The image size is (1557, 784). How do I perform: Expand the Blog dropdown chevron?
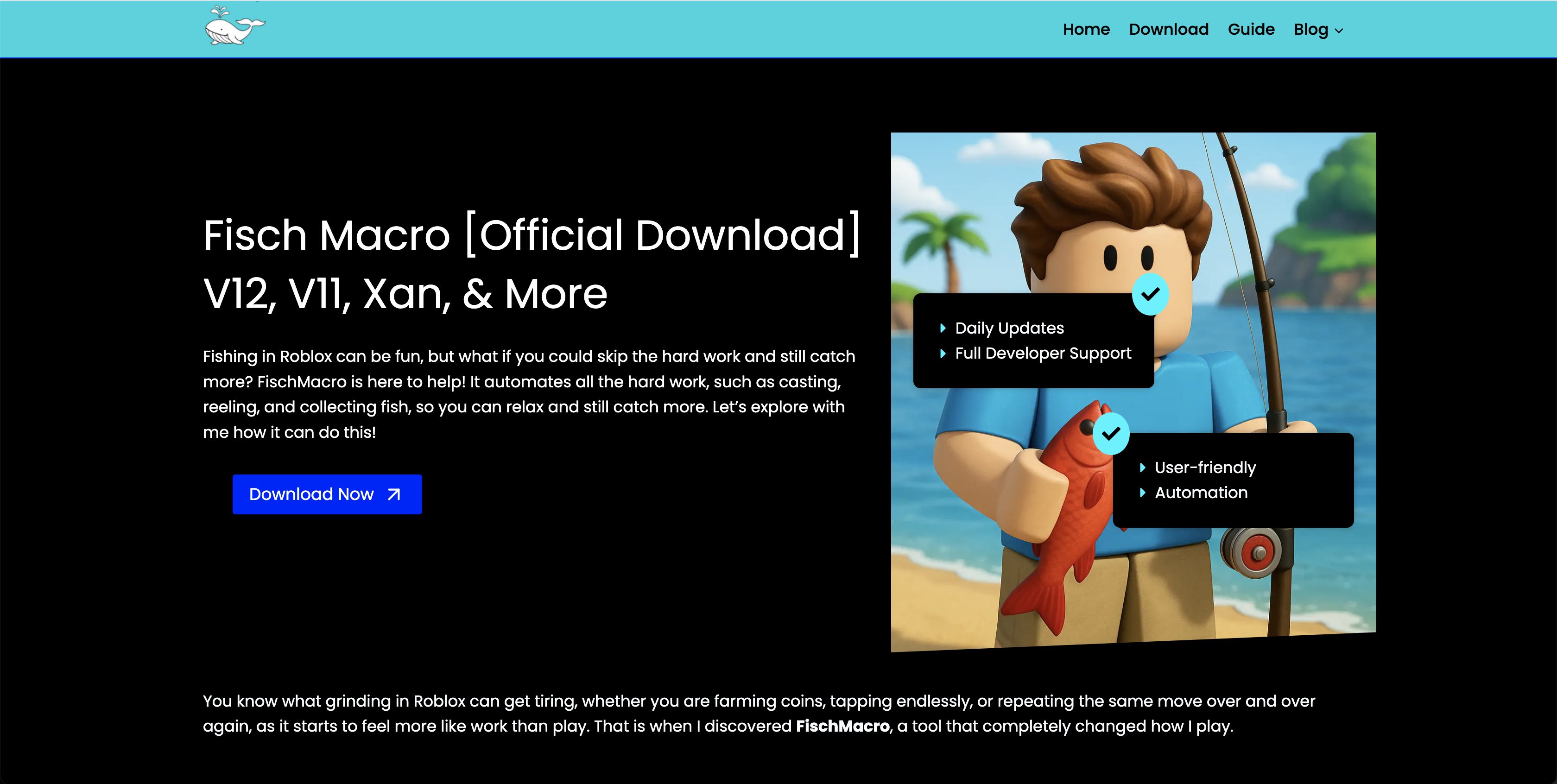pos(1339,31)
